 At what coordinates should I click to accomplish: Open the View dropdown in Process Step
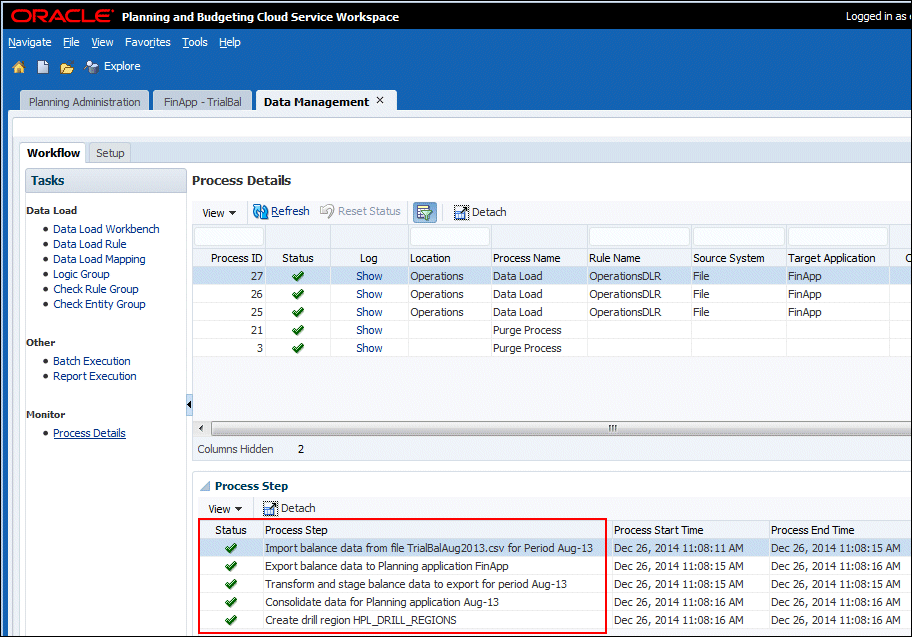tap(224, 509)
